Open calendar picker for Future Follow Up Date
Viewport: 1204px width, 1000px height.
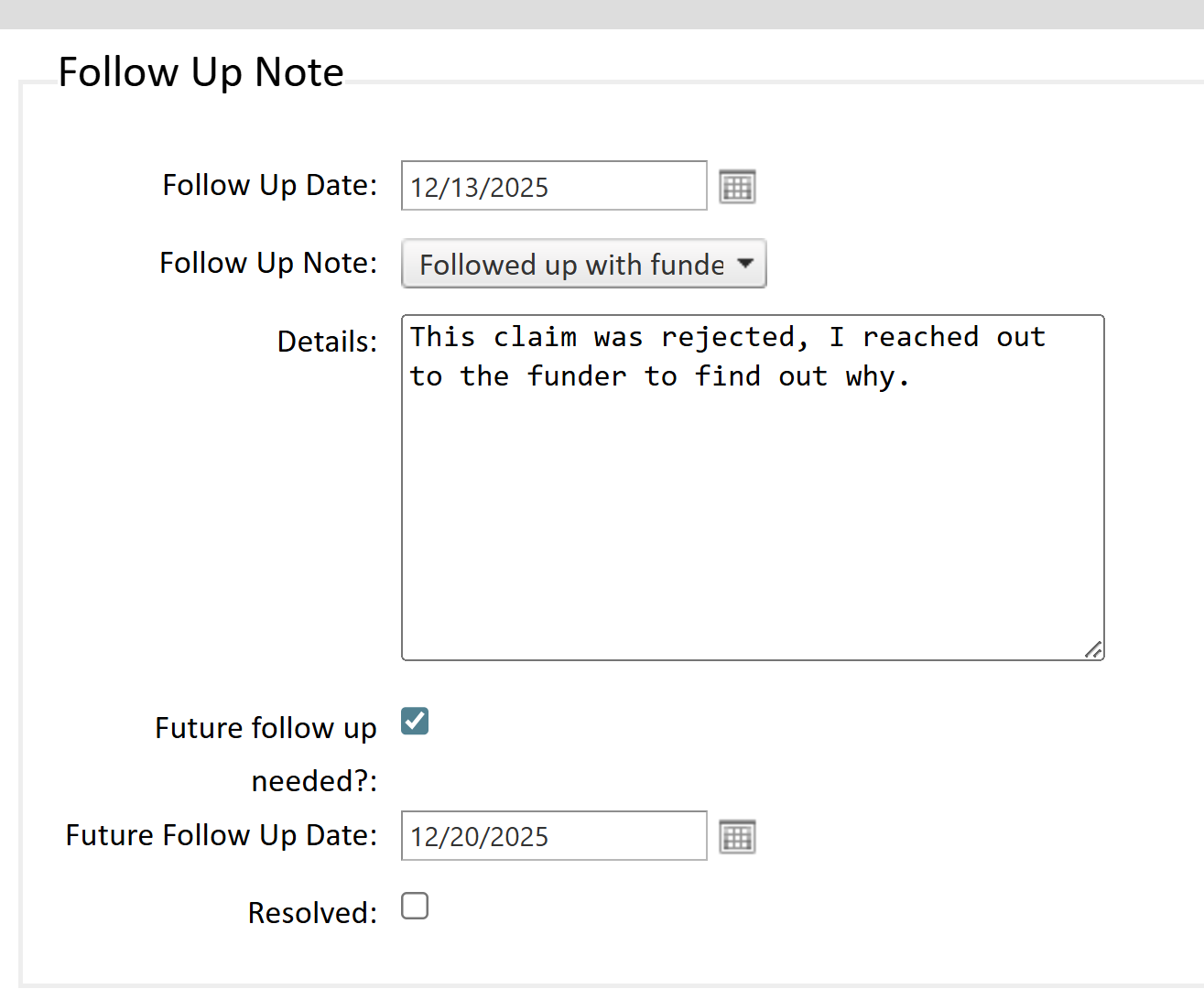(x=737, y=837)
